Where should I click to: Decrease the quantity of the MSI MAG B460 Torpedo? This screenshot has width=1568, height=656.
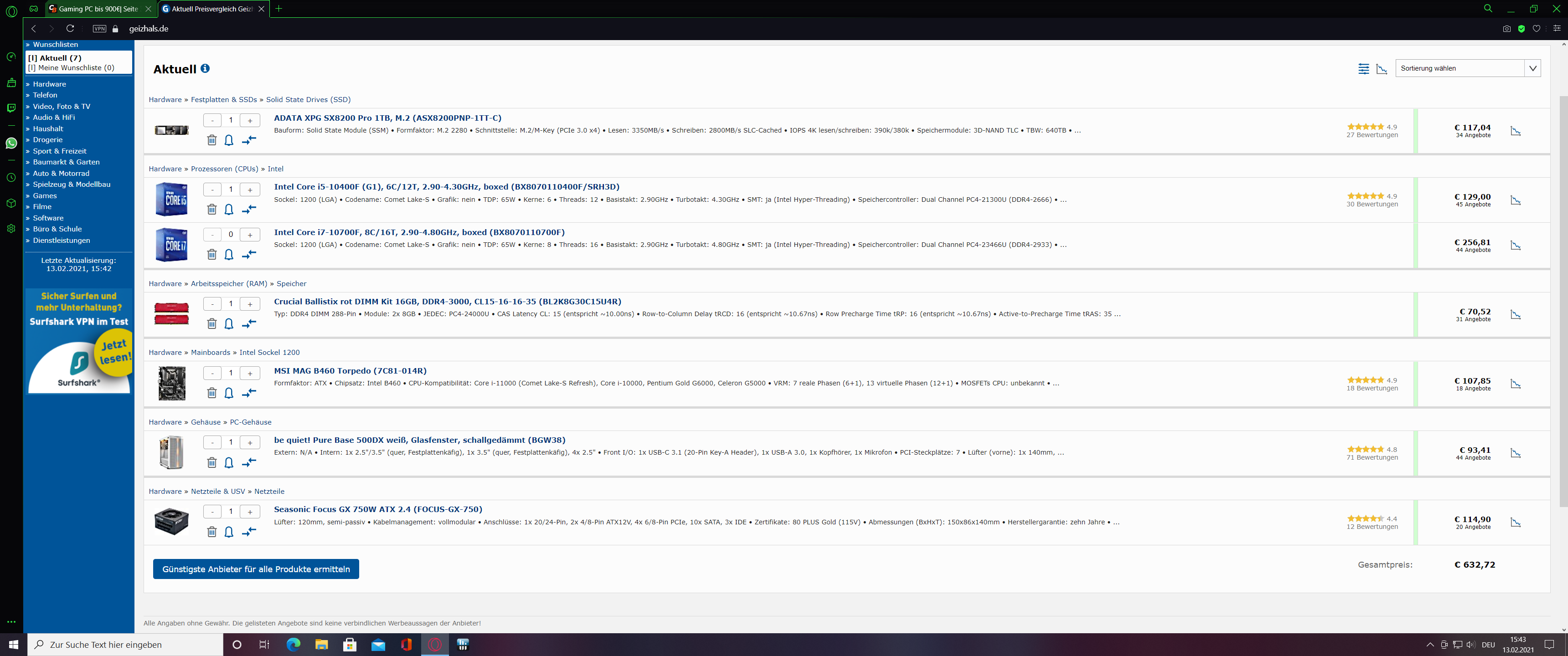[212, 374]
